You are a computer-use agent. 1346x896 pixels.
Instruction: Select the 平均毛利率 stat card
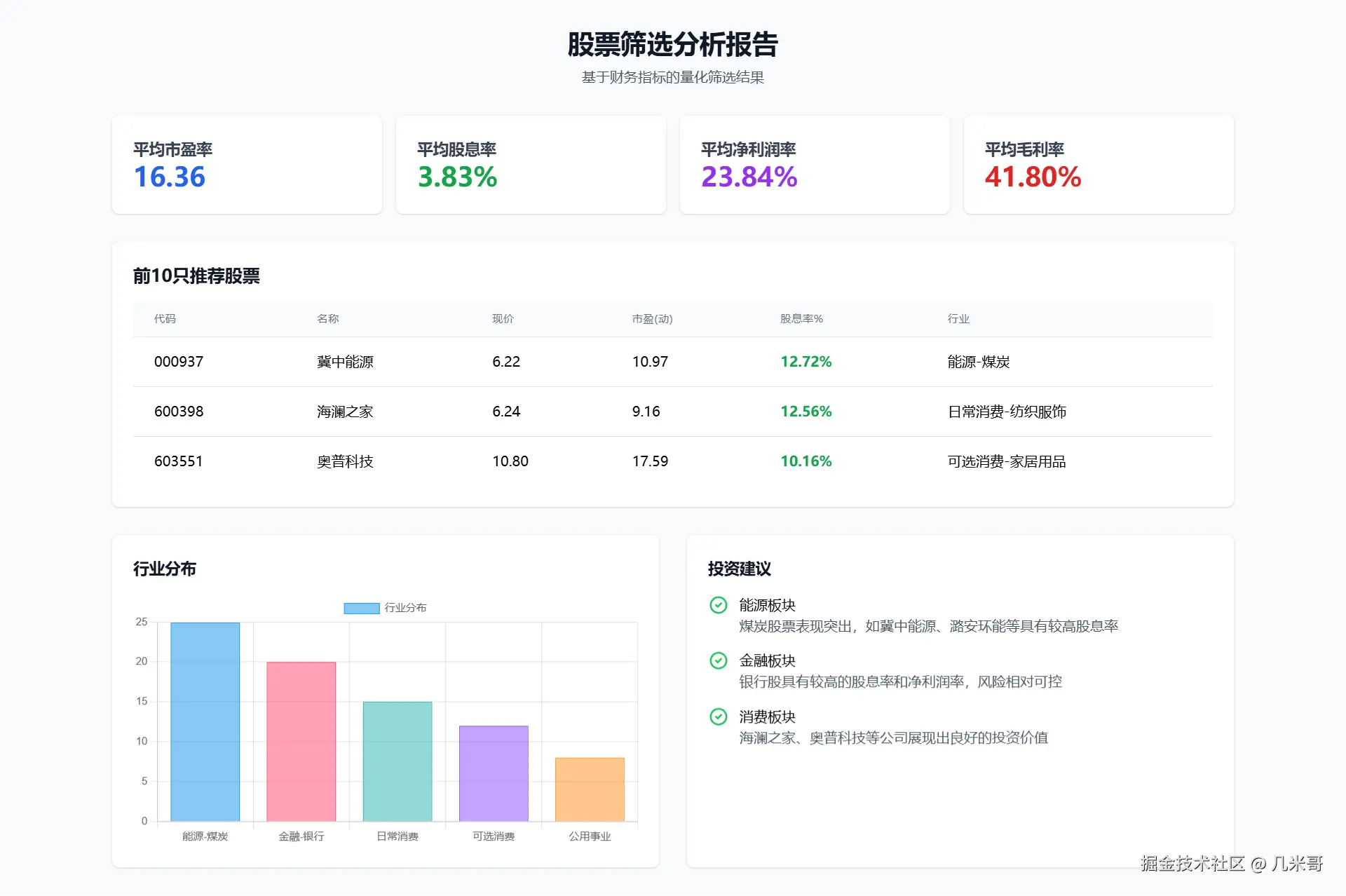[1099, 164]
